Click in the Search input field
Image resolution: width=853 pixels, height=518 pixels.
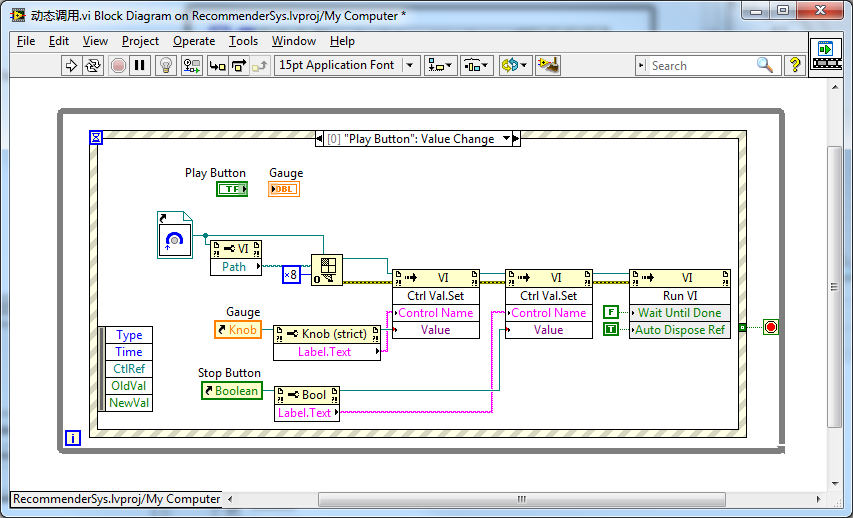coord(700,65)
